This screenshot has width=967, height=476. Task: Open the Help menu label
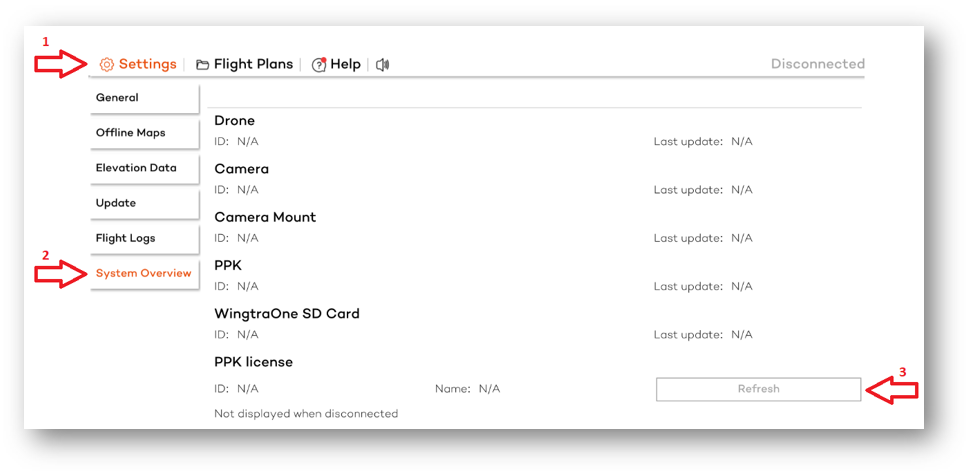345,64
